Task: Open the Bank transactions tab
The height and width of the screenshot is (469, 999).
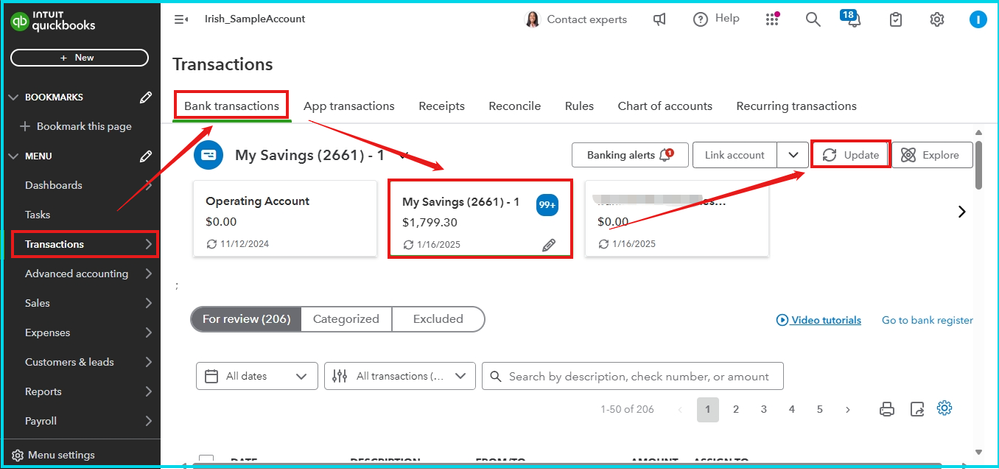Action: click(232, 106)
